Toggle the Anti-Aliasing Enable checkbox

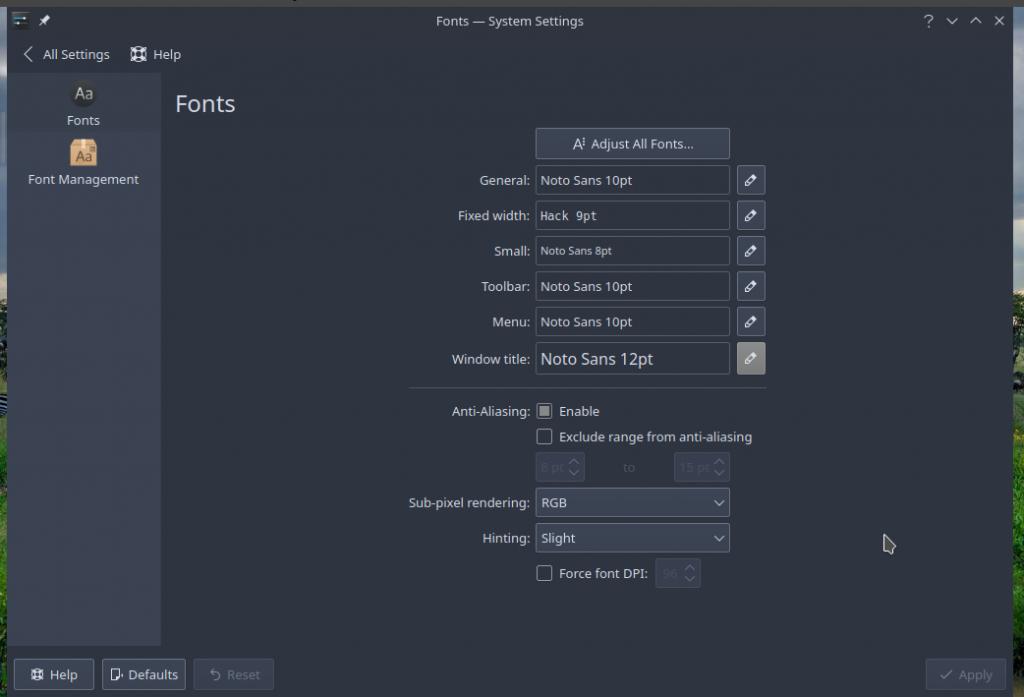pos(544,411)
